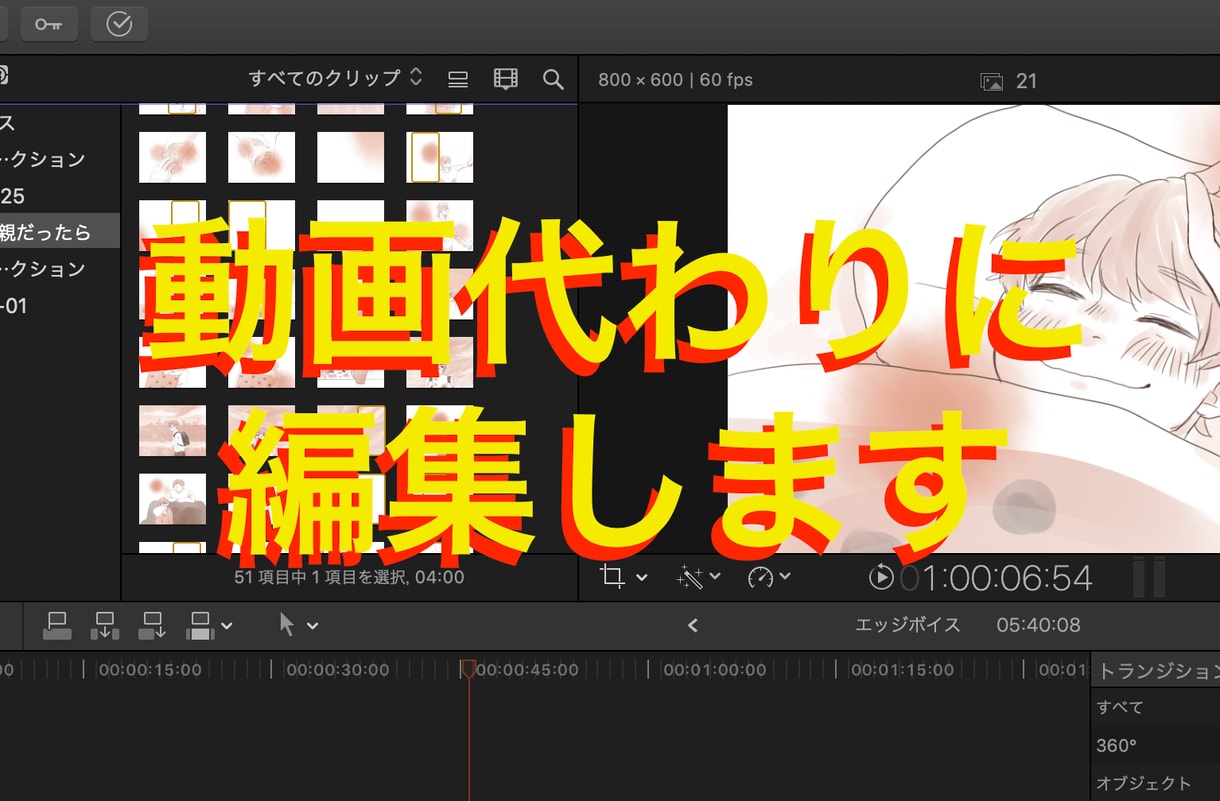Click Connect clip to primary storyline button
This screenshot has height=801, width=1220.
pos(58,626)
